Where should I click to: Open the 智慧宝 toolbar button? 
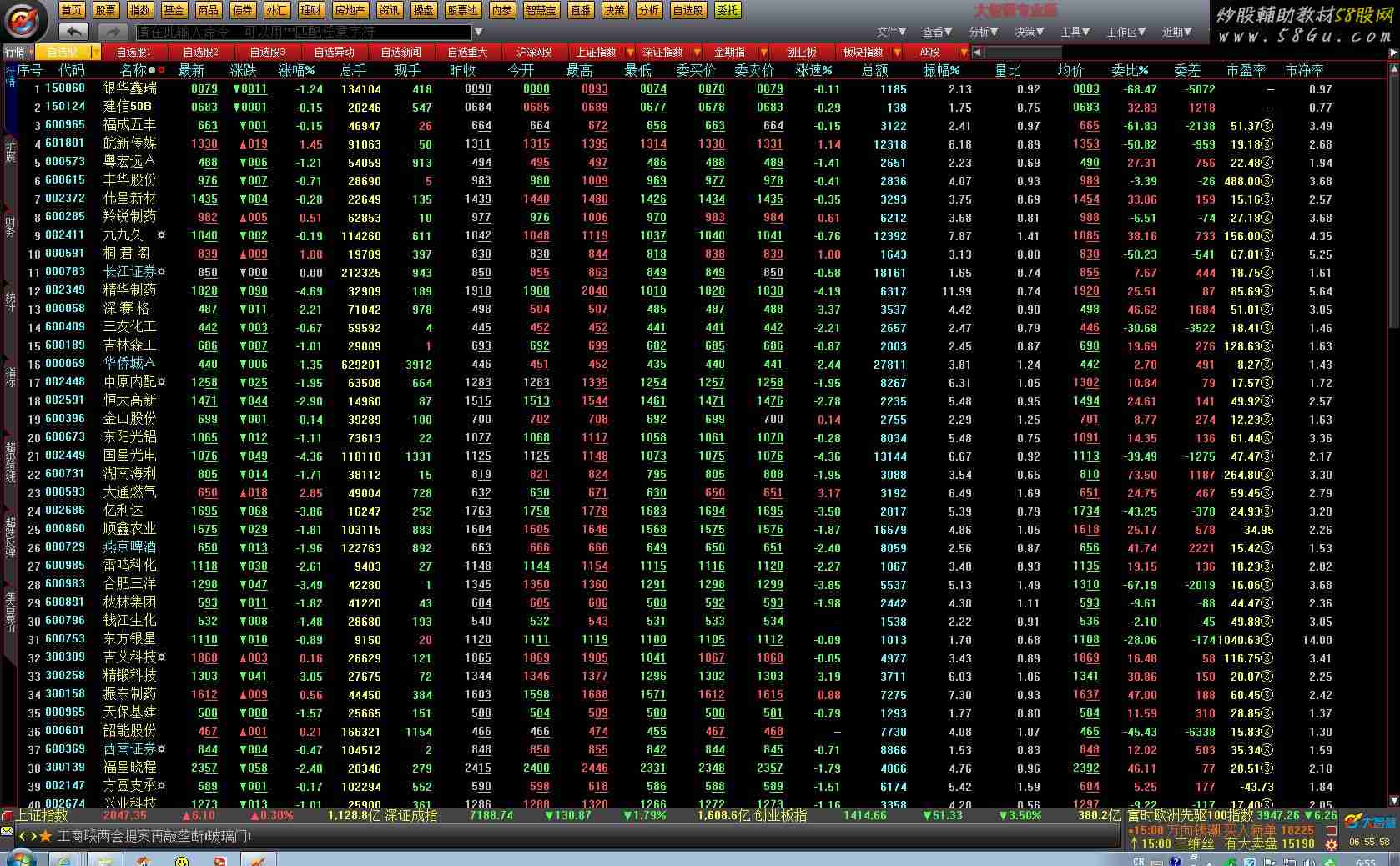click(x=541, y=10)
